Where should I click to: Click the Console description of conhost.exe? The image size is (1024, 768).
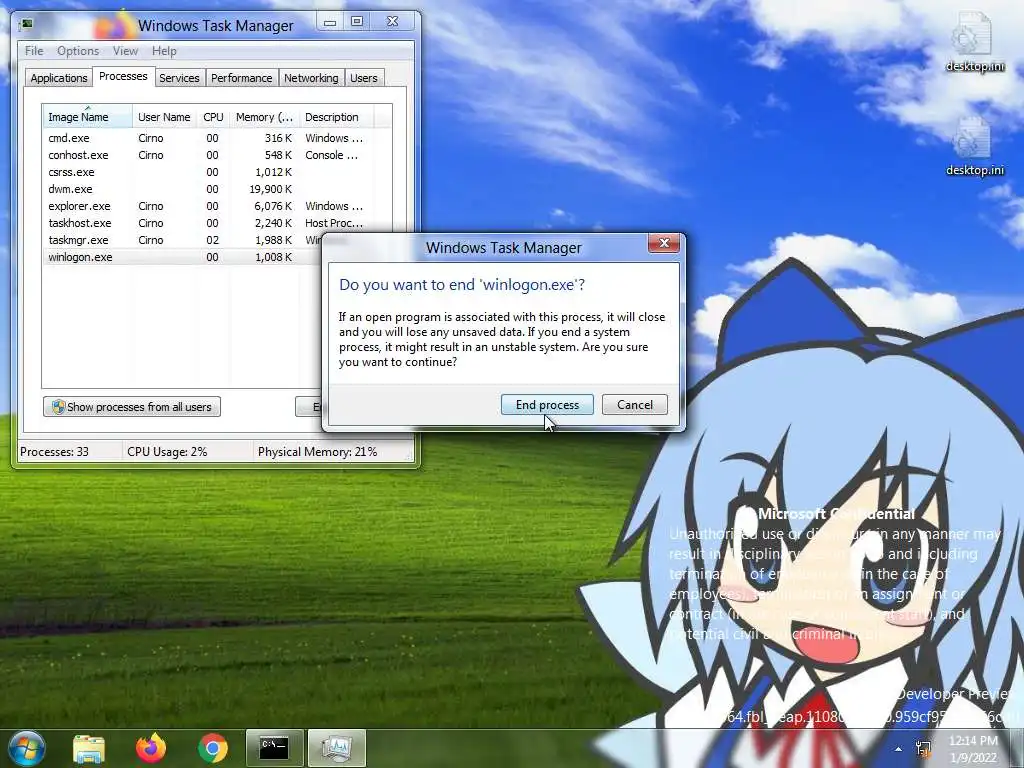(332, 155)
